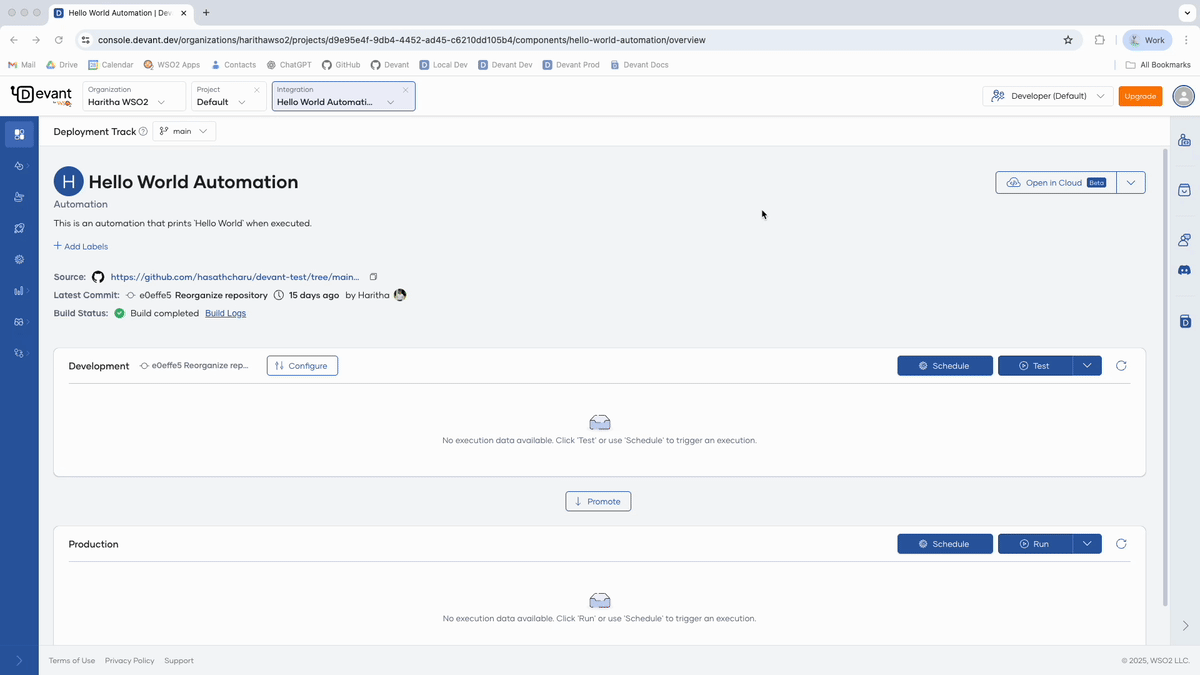This screenshot has width=1200, height=675.
Task: Click Schedule in the Development card
Action: (945, 366)
